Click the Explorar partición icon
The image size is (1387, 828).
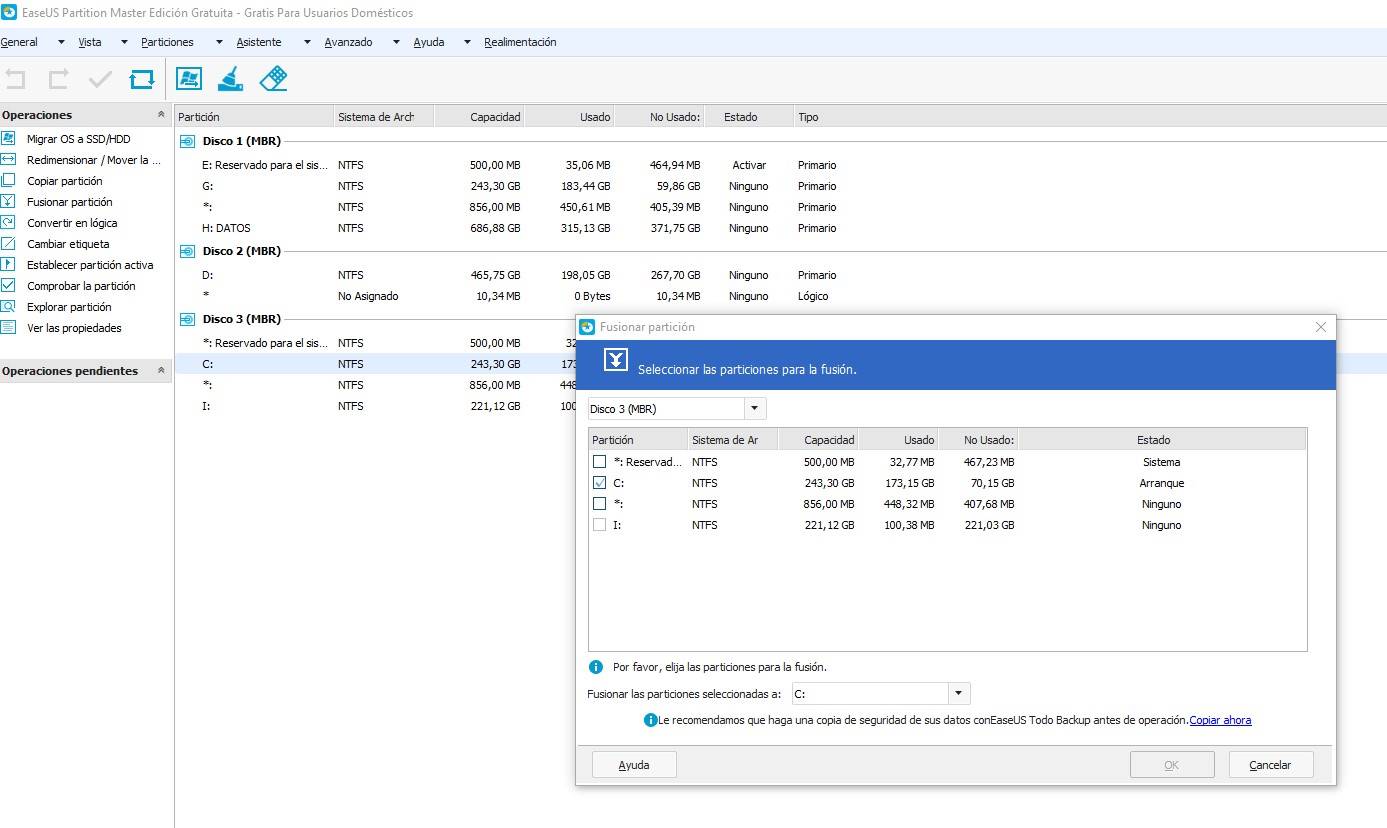tap(8, 307)
